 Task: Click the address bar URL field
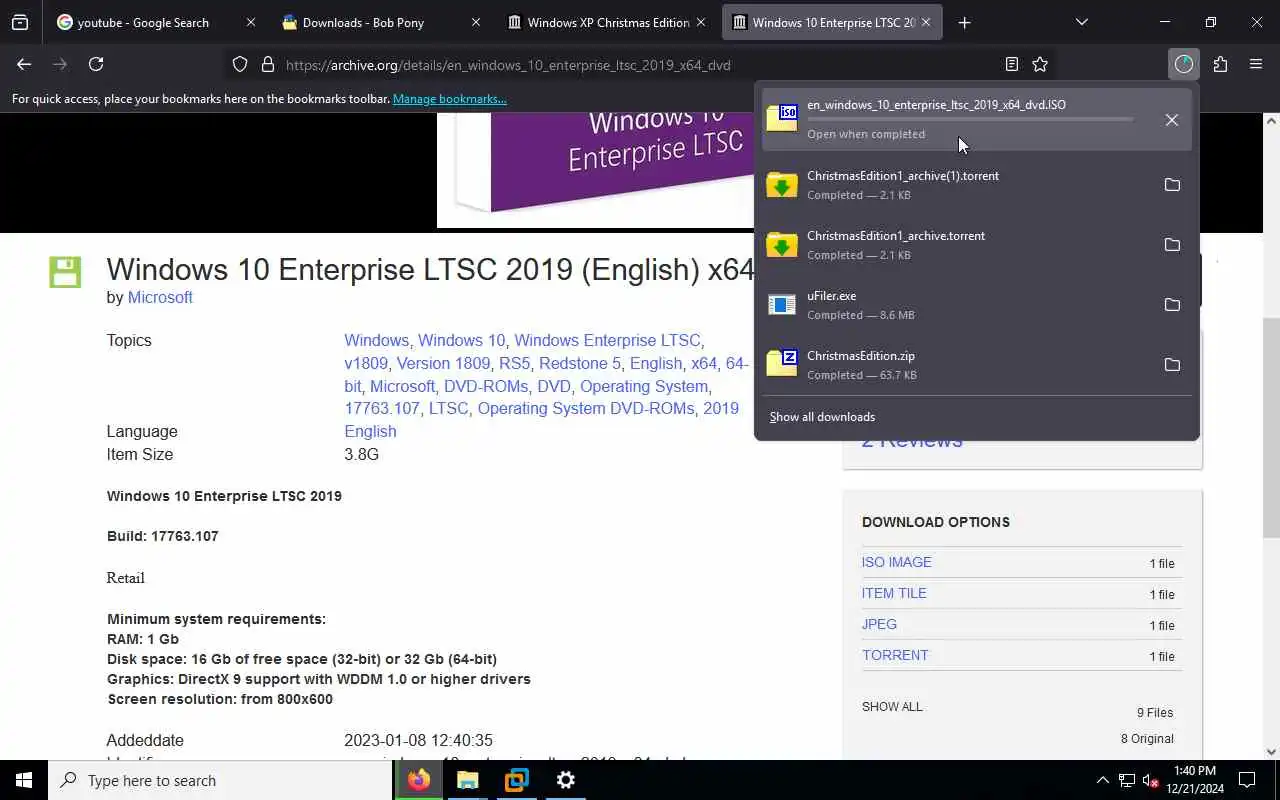pyautogui.click(x=640, y=64)
